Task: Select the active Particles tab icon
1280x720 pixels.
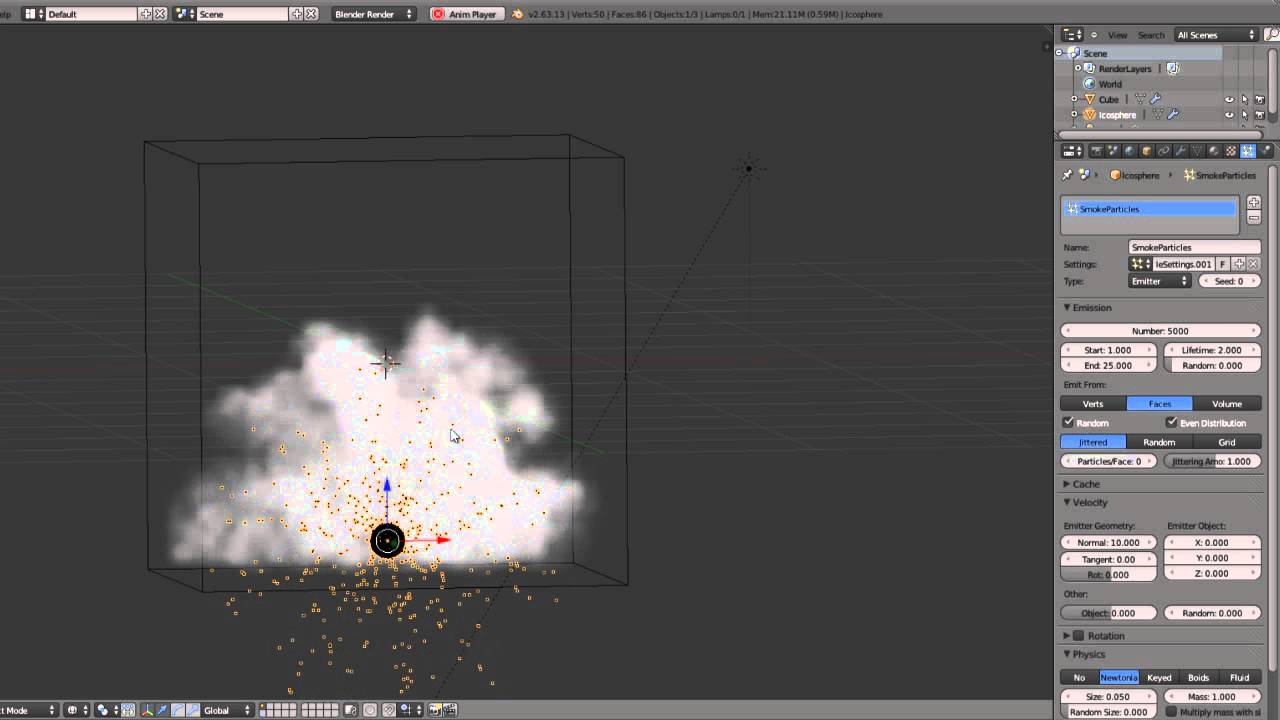Action: tap(1248, 151)
